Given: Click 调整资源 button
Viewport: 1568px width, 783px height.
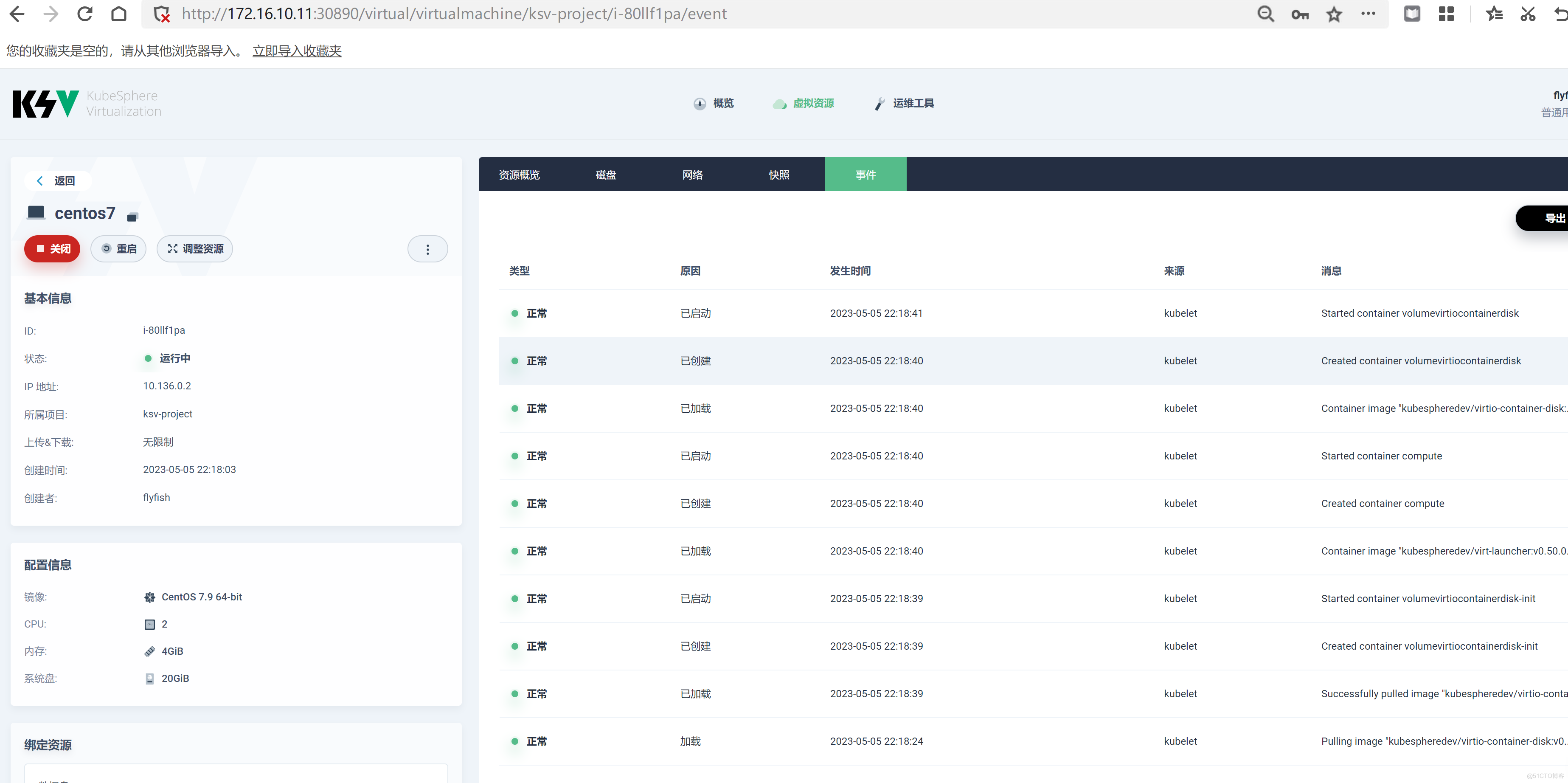Looking at the screenshot, I should (195, 249).
